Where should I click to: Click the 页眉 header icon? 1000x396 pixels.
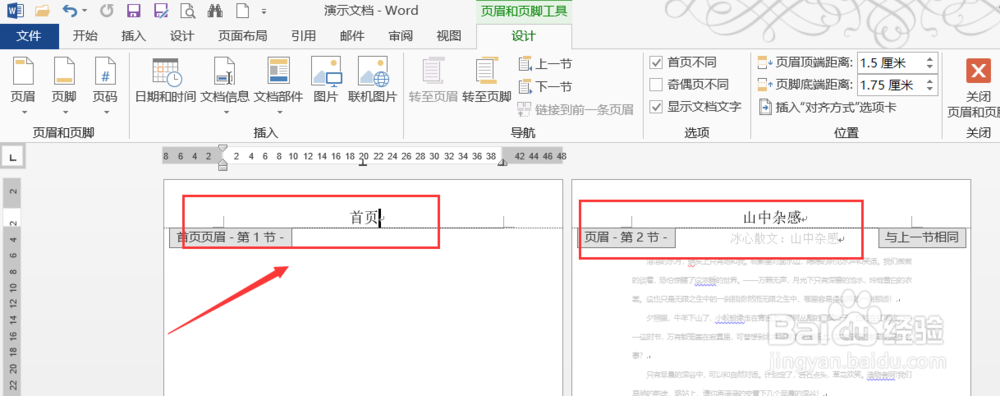click(24, 71)
